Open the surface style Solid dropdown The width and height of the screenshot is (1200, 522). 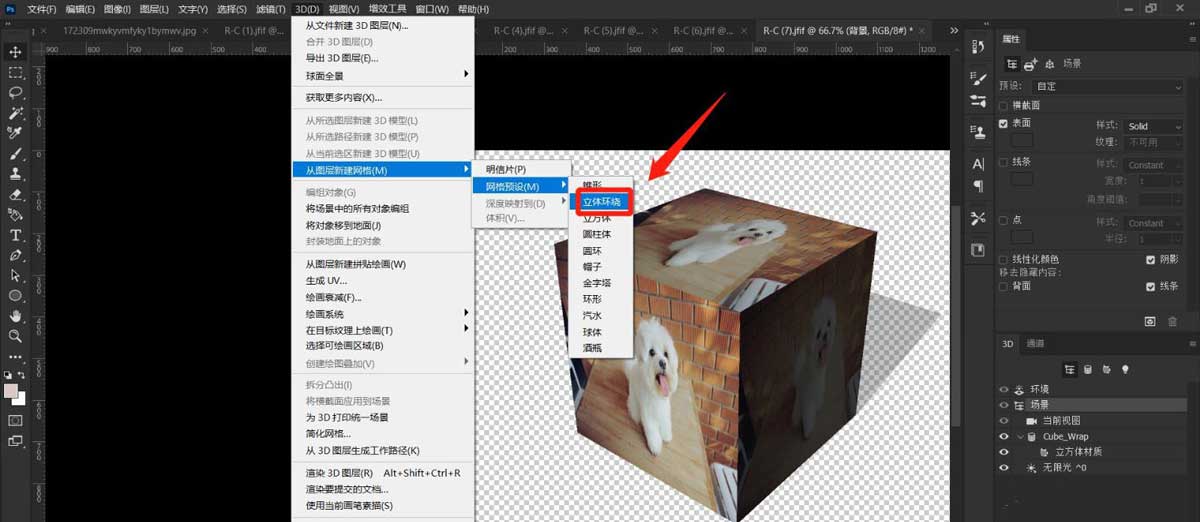point(1156,126)
